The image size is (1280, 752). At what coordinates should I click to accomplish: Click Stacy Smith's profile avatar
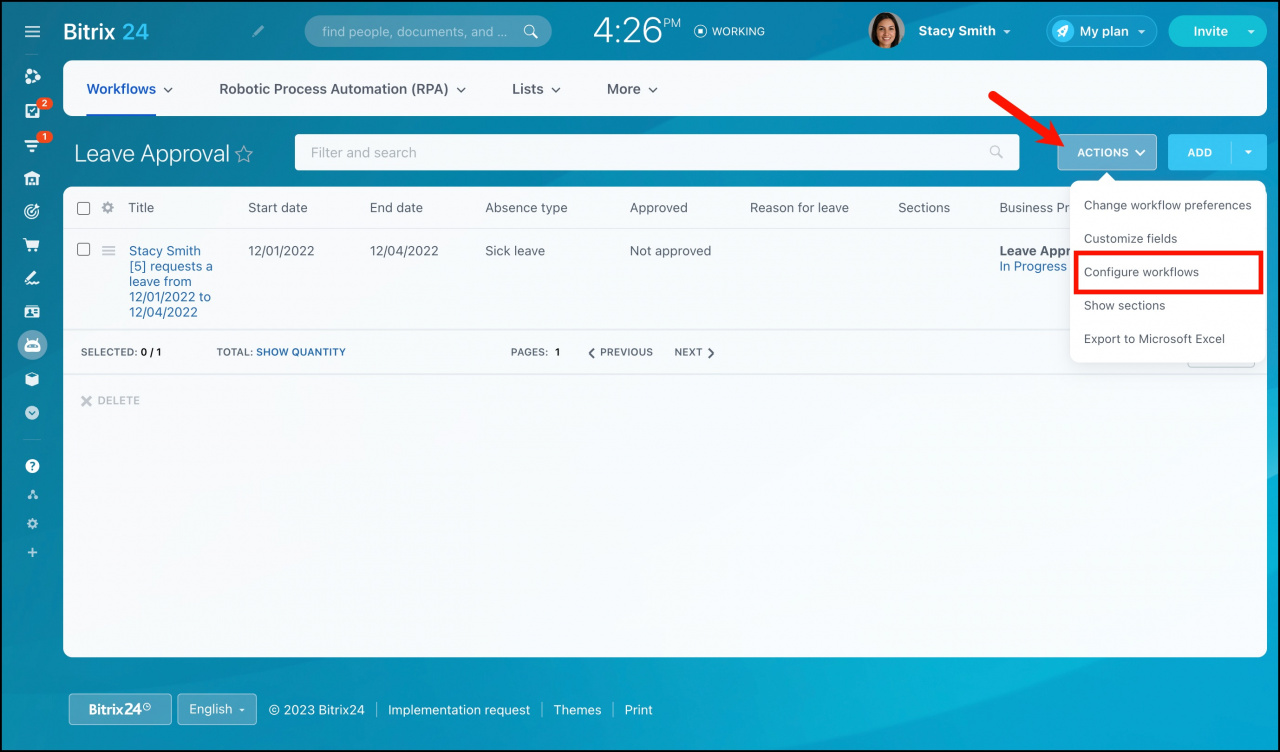tap(887, 31)
